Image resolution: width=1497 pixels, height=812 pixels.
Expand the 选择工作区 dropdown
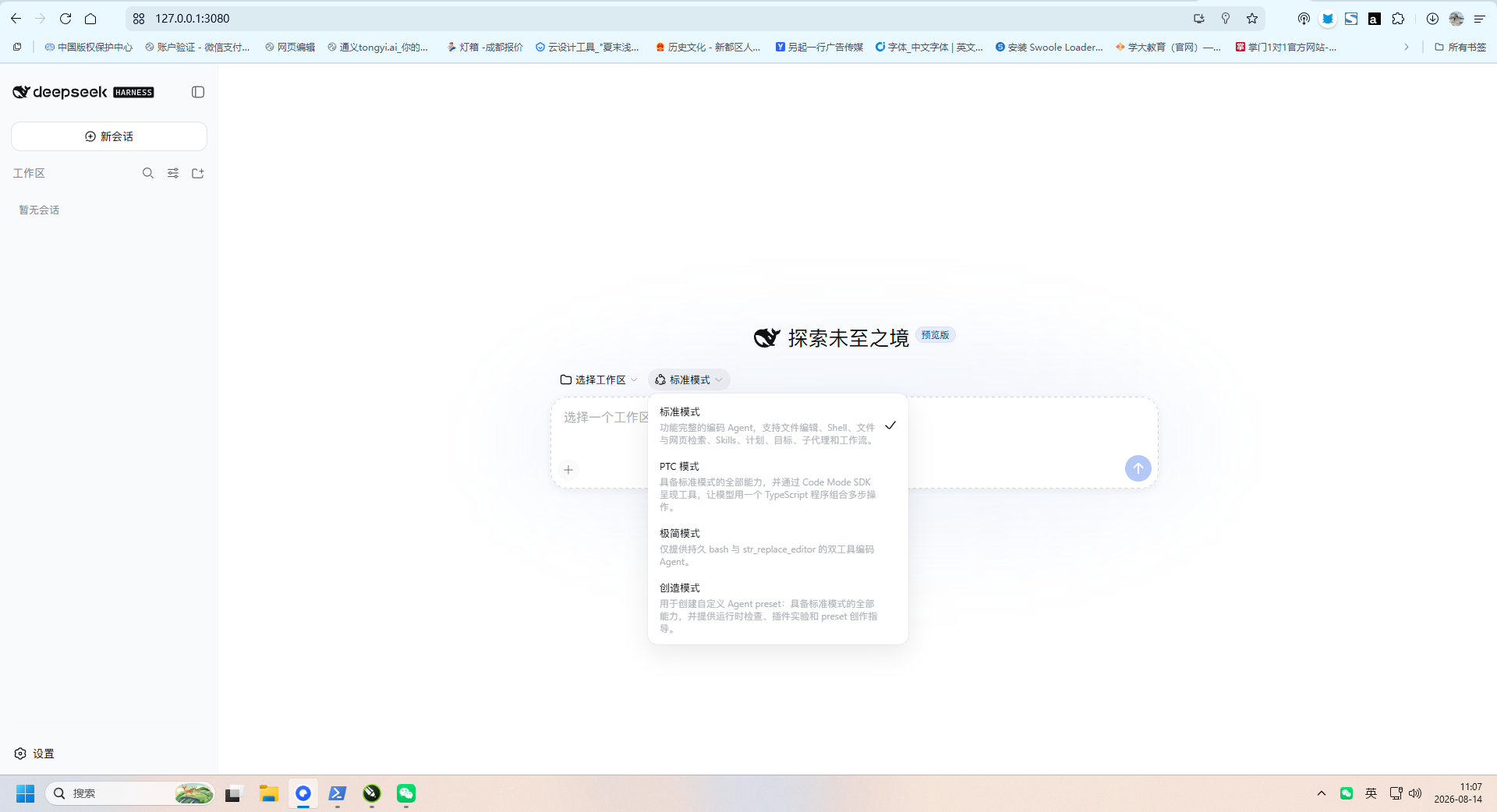[599, 380]
